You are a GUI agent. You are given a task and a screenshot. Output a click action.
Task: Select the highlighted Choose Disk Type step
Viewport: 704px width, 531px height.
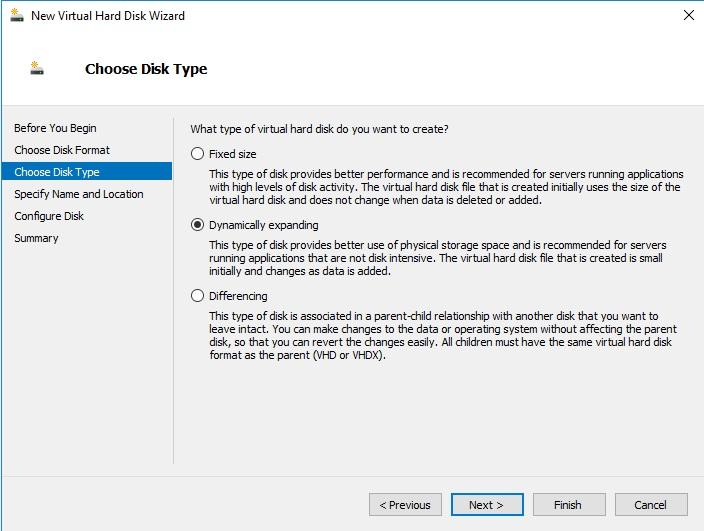57,172
